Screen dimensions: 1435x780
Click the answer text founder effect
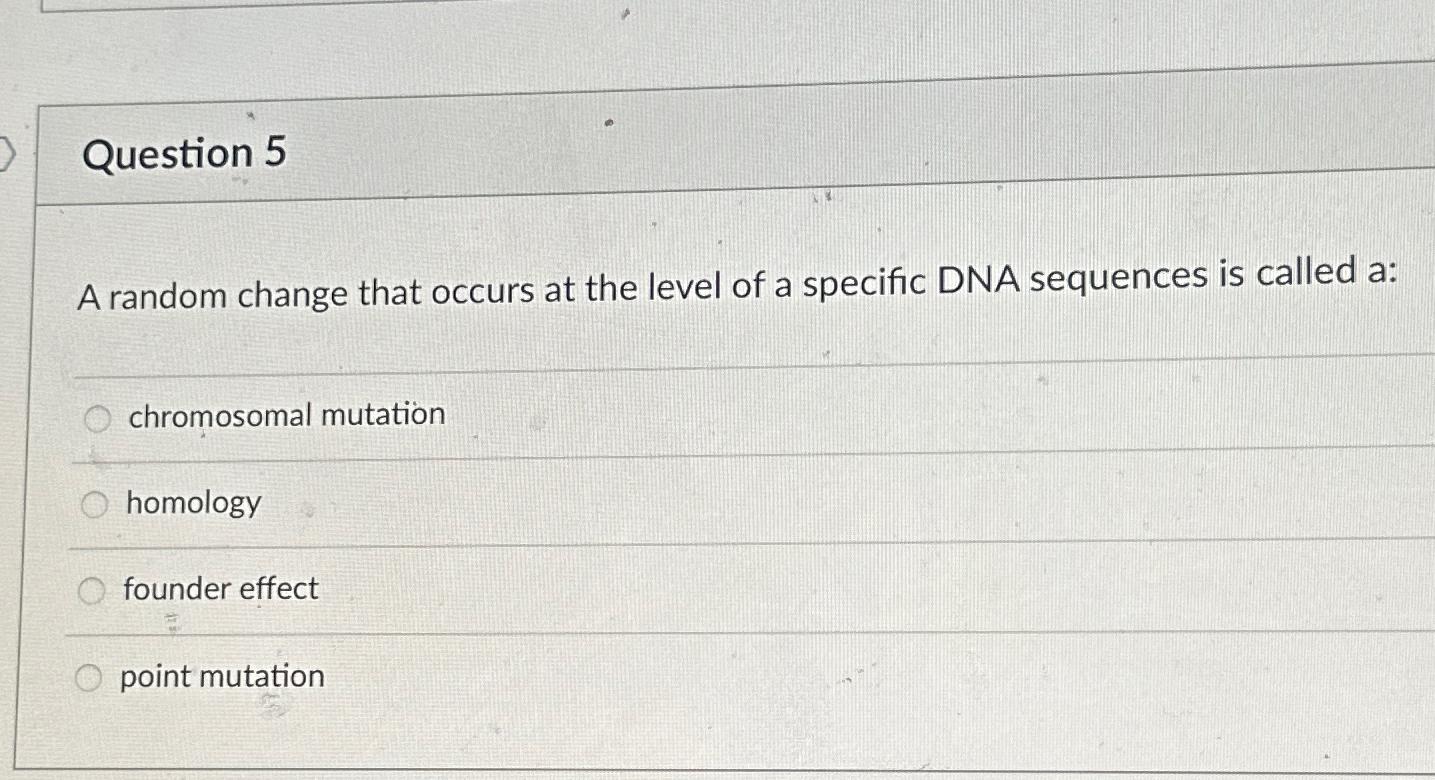coord(221,589)
